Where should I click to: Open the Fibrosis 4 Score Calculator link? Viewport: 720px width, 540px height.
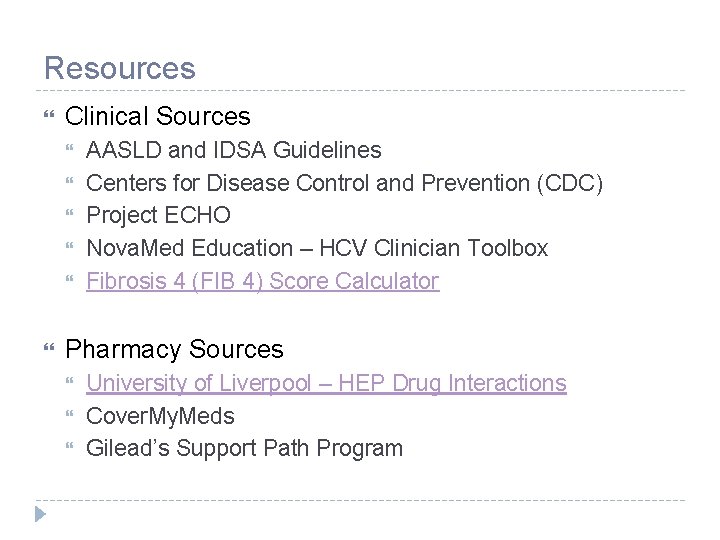[x=263, y=281]
